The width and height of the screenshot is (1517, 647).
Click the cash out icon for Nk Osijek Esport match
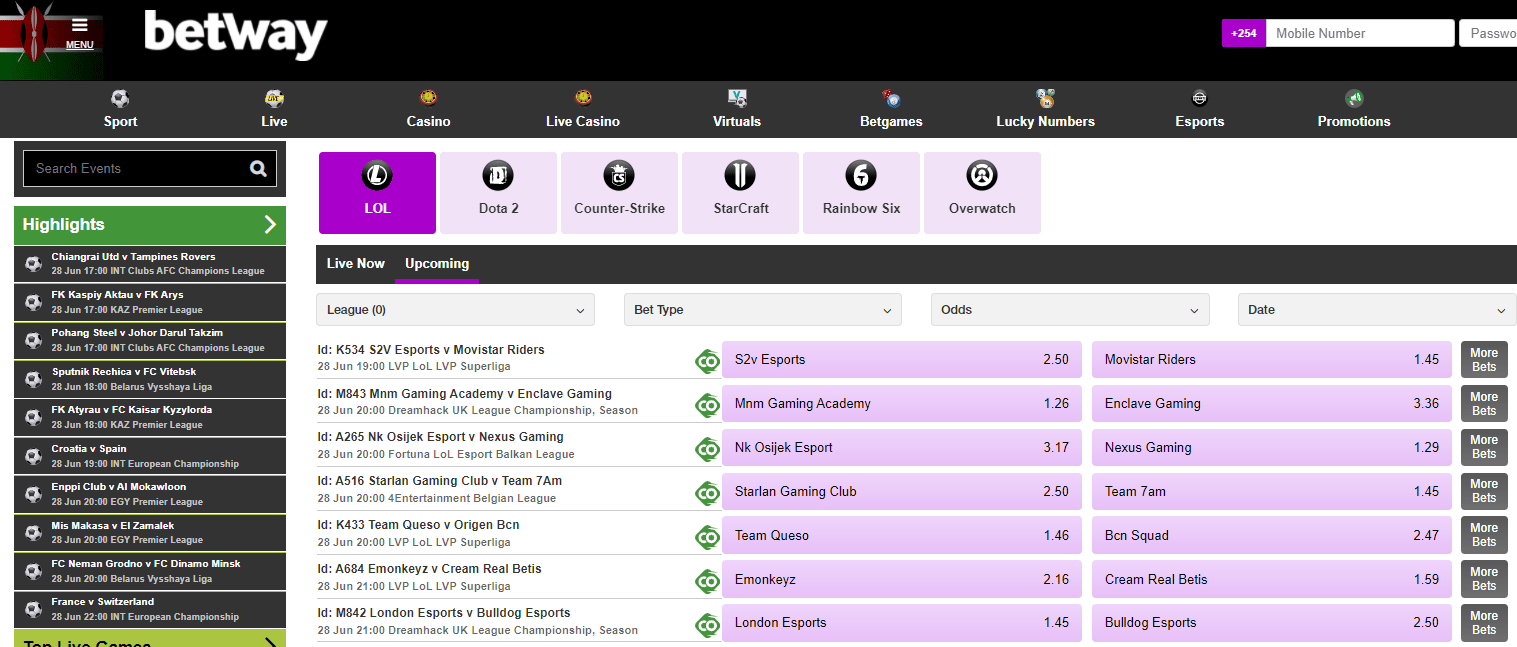708,449
